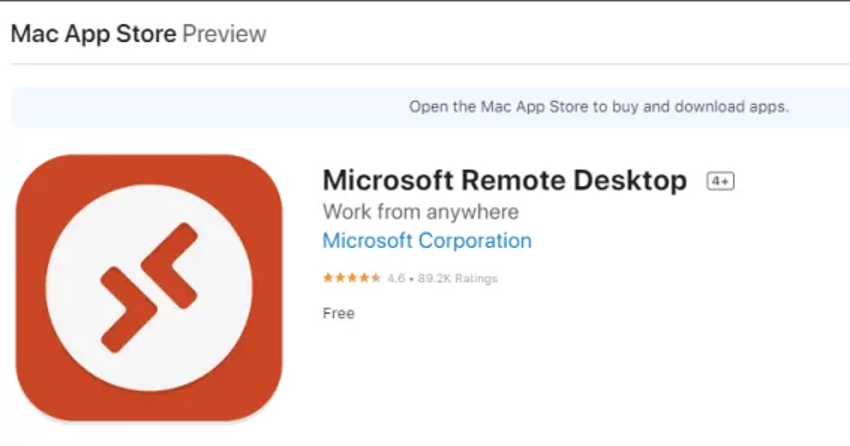Click the Microsoft Remote Desktop app icon
850x446 pixels.
[x=149, y=288]
